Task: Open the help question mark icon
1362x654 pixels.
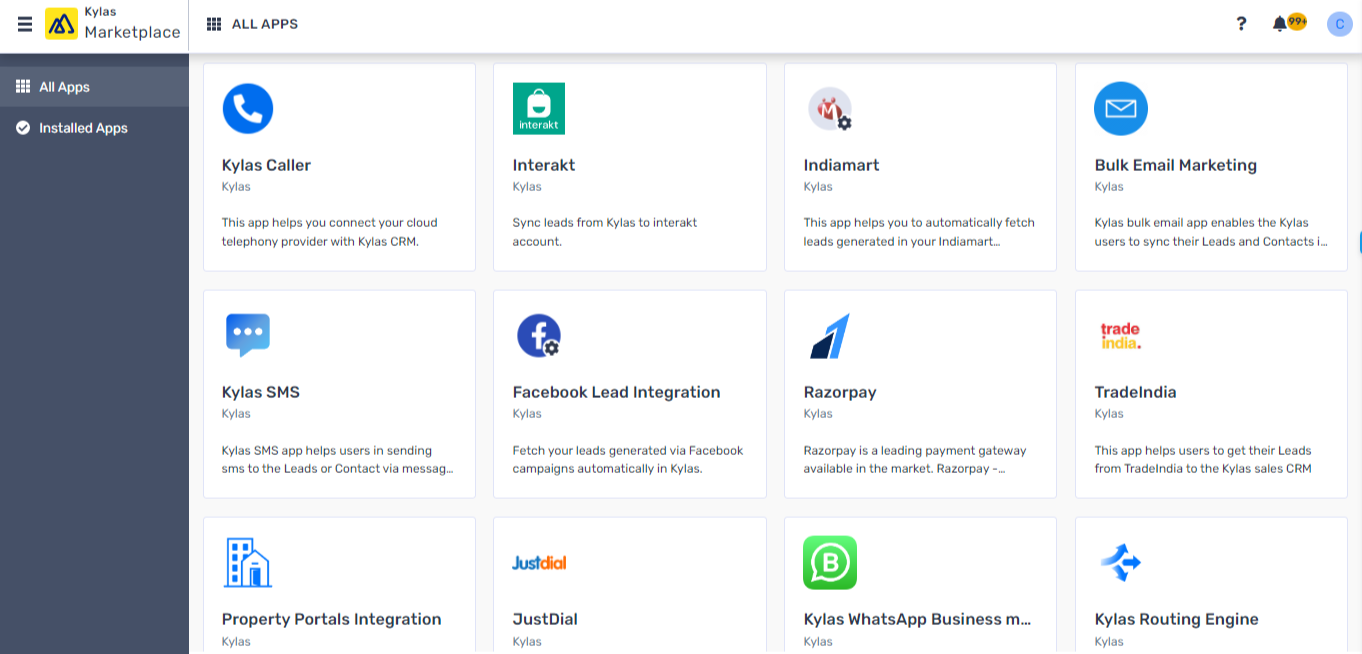Action: tap(1241, 24)
